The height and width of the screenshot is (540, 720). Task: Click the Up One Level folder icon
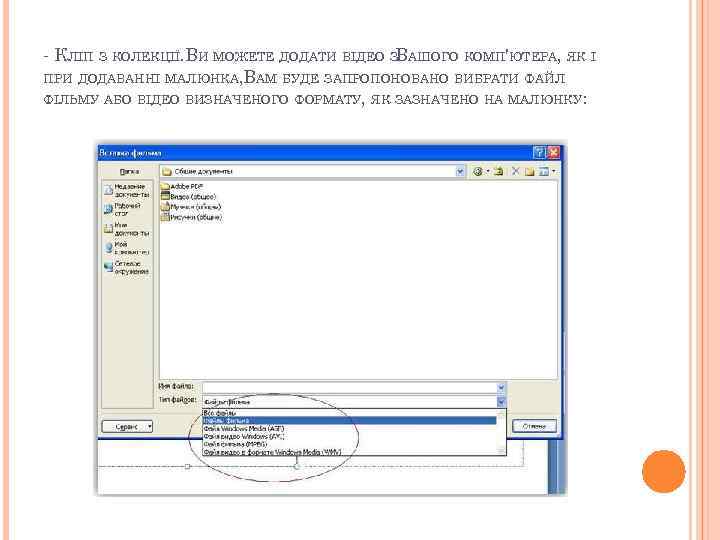click(x=499, y=172)
